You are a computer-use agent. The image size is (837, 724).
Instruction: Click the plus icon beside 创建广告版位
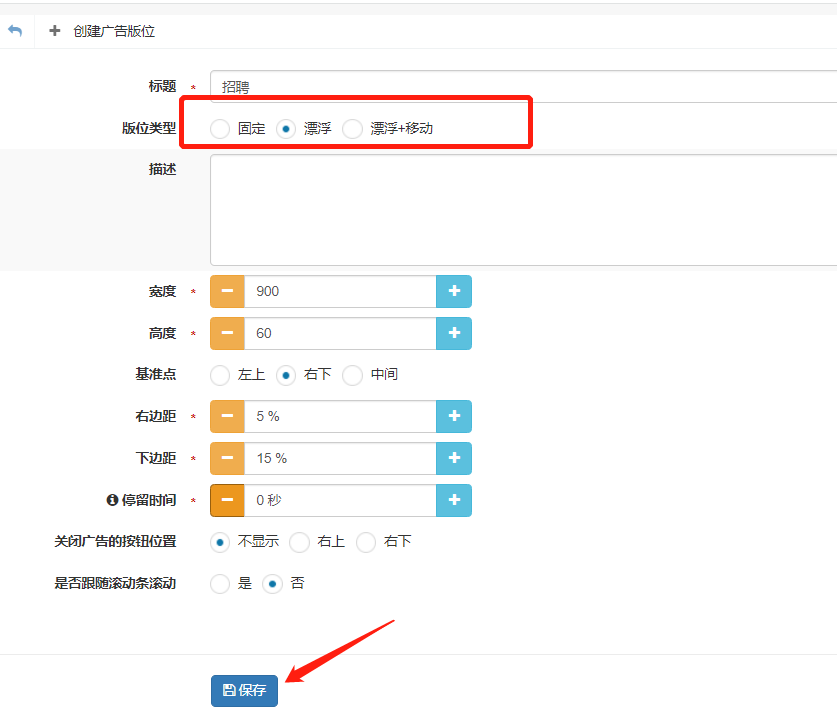tap(55, 31)
